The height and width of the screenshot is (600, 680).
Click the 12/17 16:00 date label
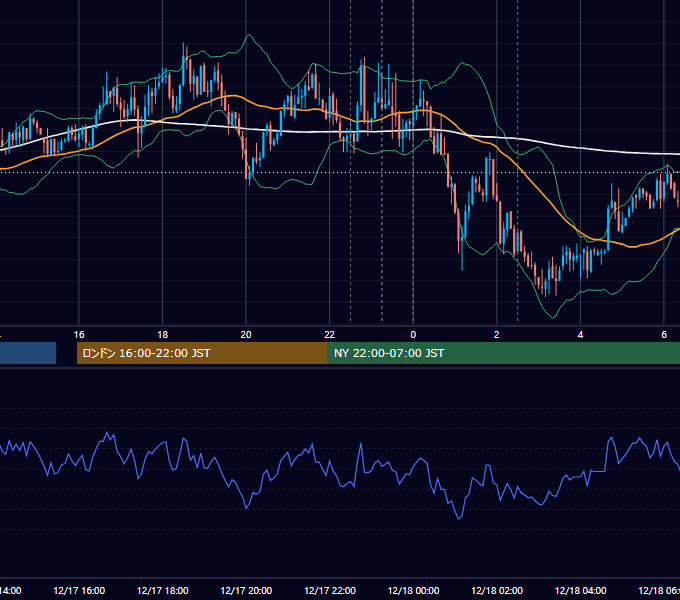(79, 590)
